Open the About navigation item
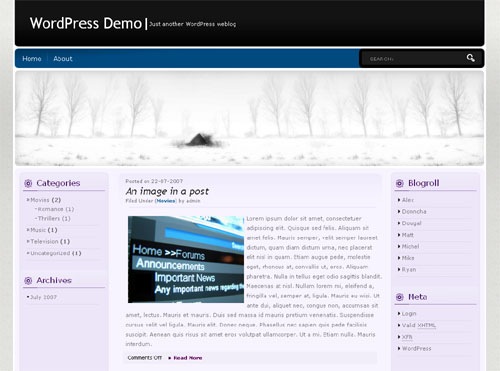 [63, 59]
